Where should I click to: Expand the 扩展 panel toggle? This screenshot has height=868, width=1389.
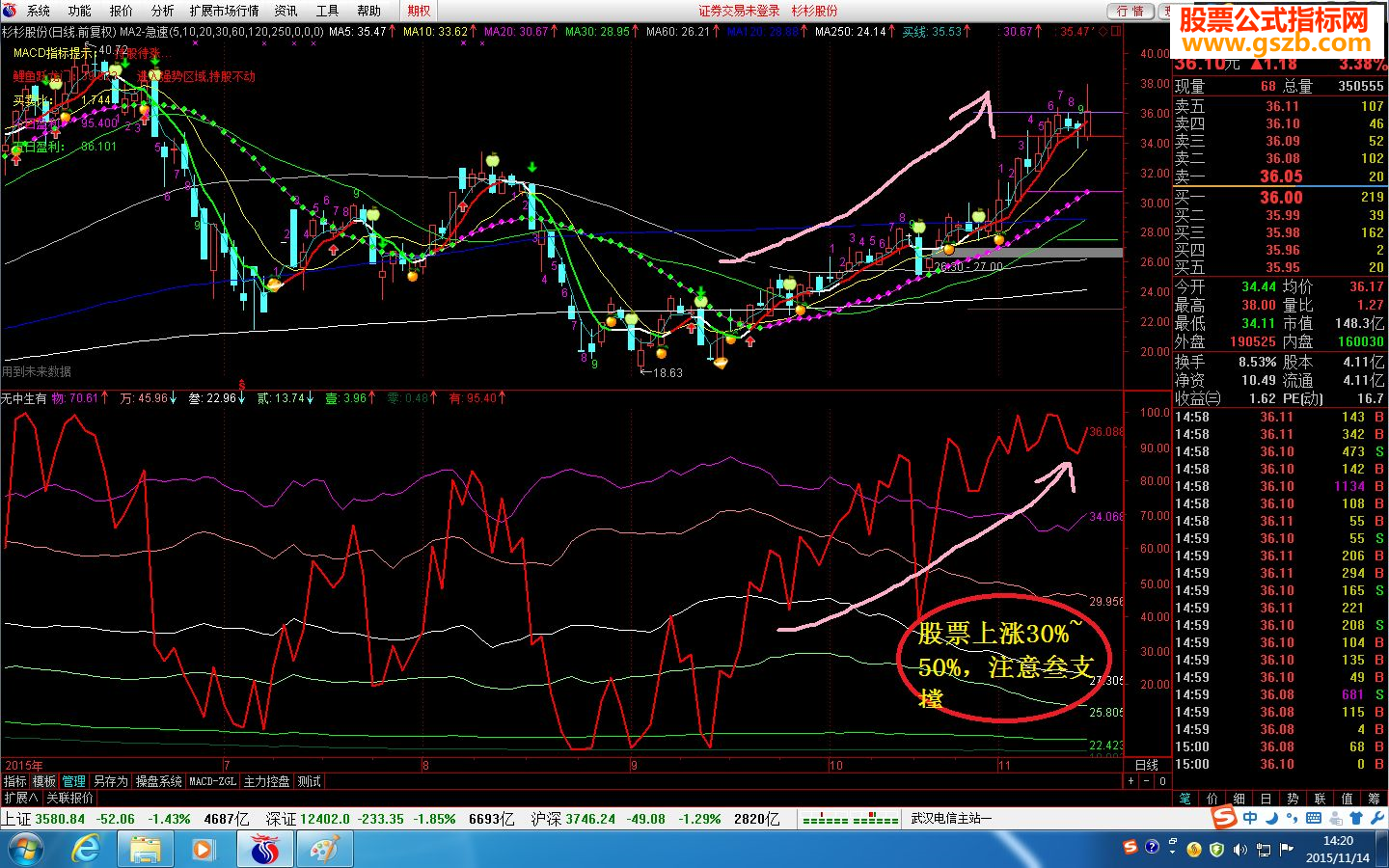[x=21, y=798]
